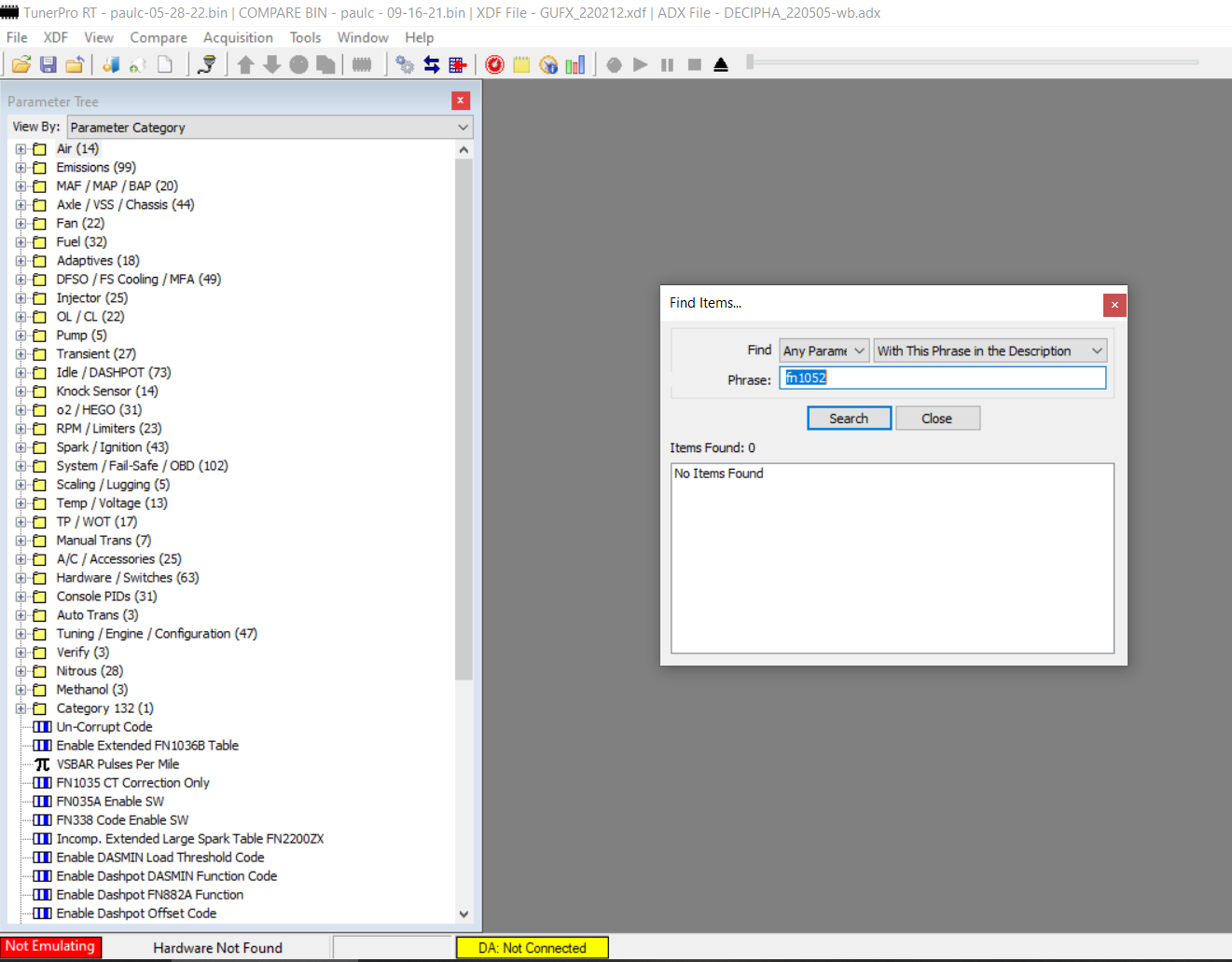Open the Acquisition menu
The height and width of the screenshot is (962, 1232).
[x=238, y=37]
